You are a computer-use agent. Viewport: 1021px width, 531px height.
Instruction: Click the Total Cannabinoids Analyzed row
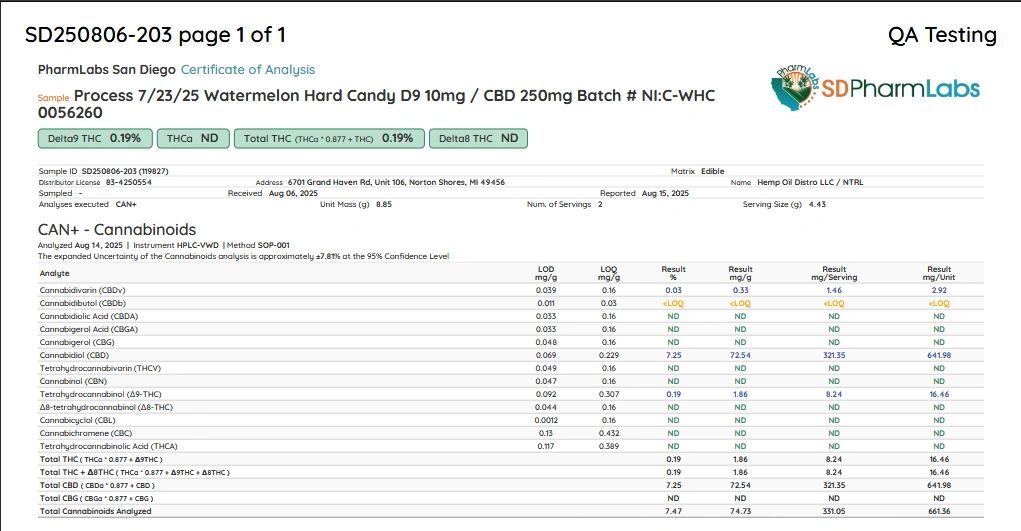coord(96,511)
